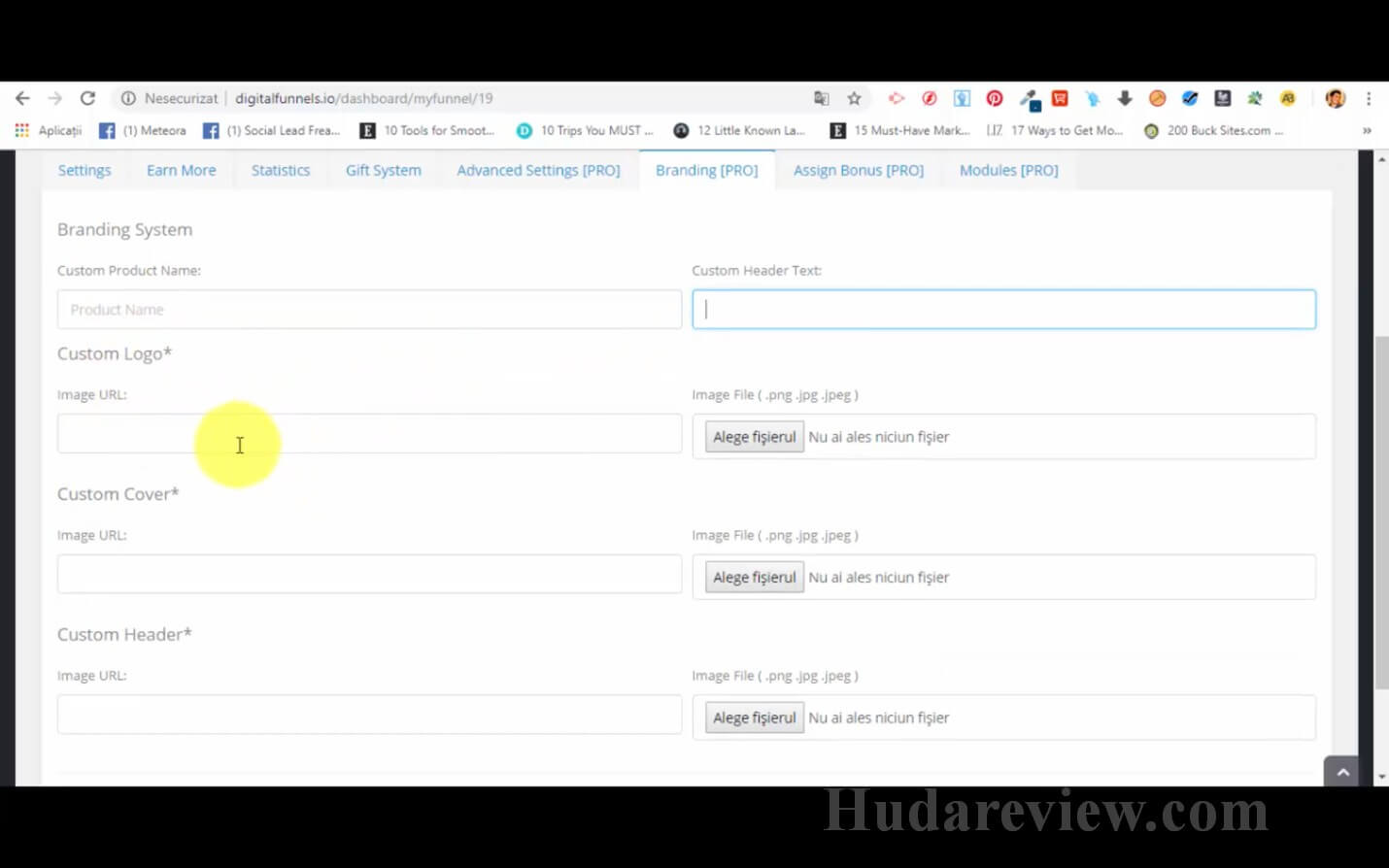
Task: Go to the Gift System tab
Action: click(x=384, y=170)
